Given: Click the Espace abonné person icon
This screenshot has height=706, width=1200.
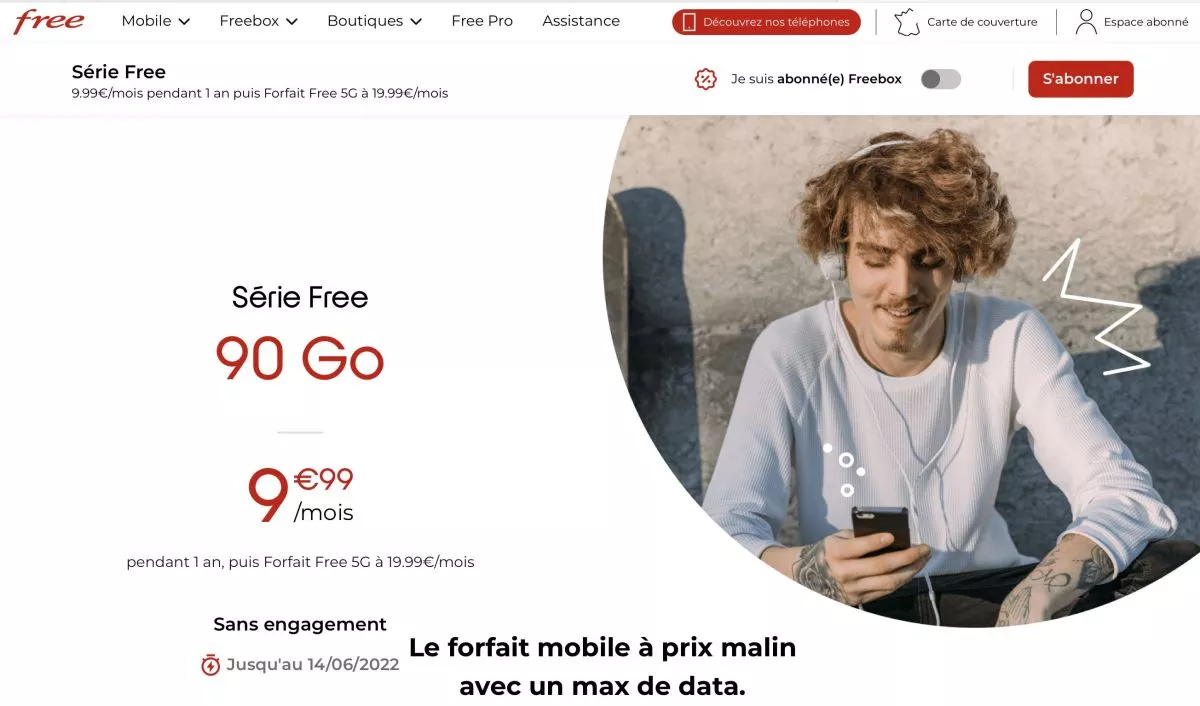Looking at the screenshot, I should click(1086, 22).
